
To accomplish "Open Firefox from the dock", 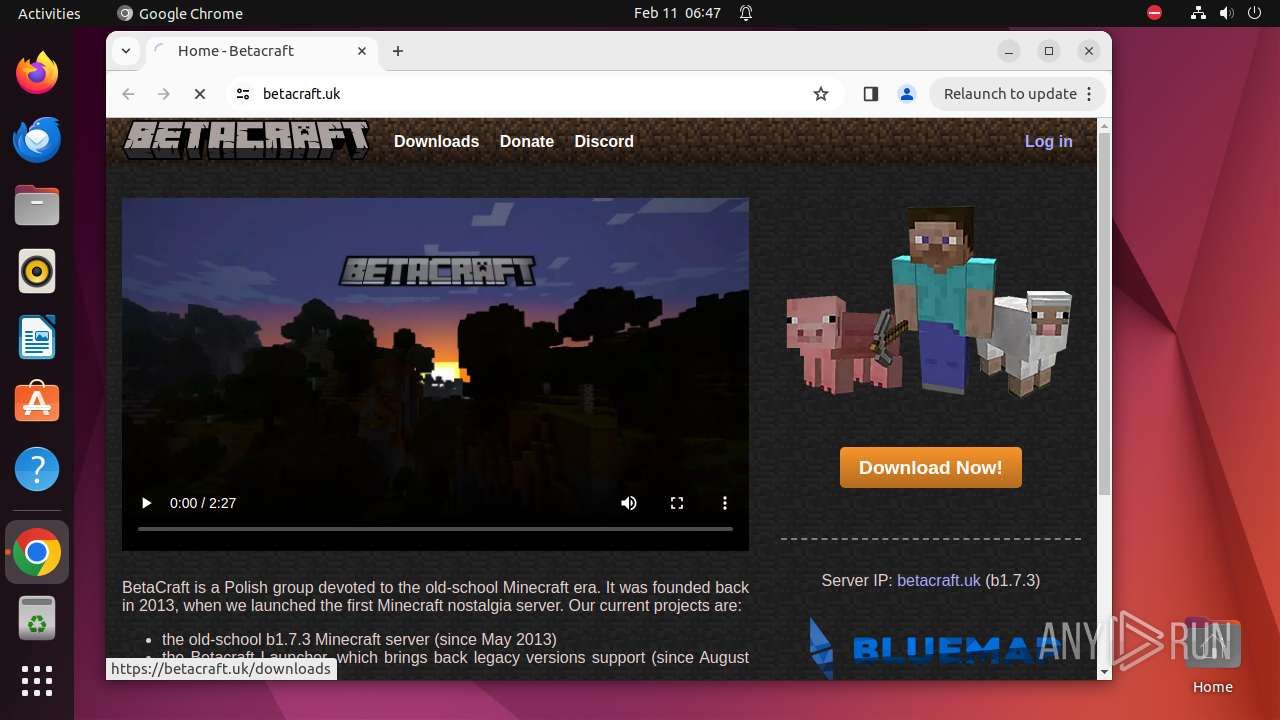I will tap(37, 73).
